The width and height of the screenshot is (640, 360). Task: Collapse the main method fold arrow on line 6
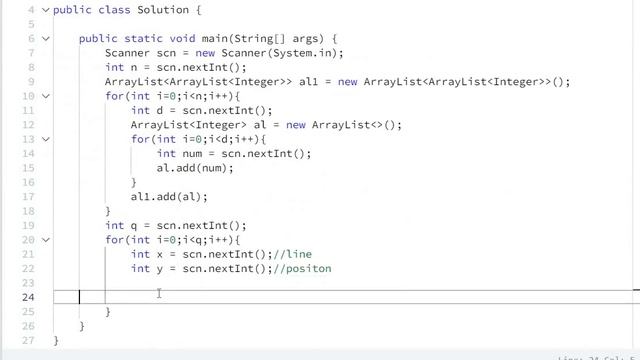click(46, 39)
